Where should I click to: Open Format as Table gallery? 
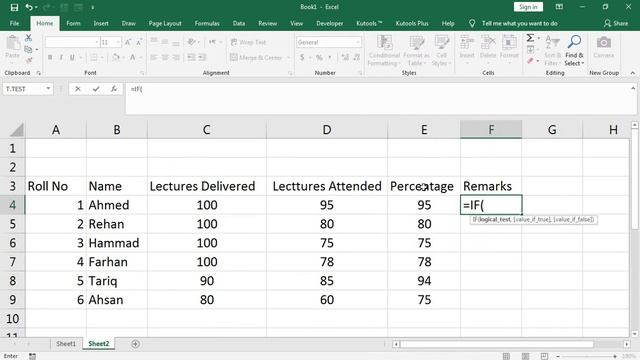(416, 51)
